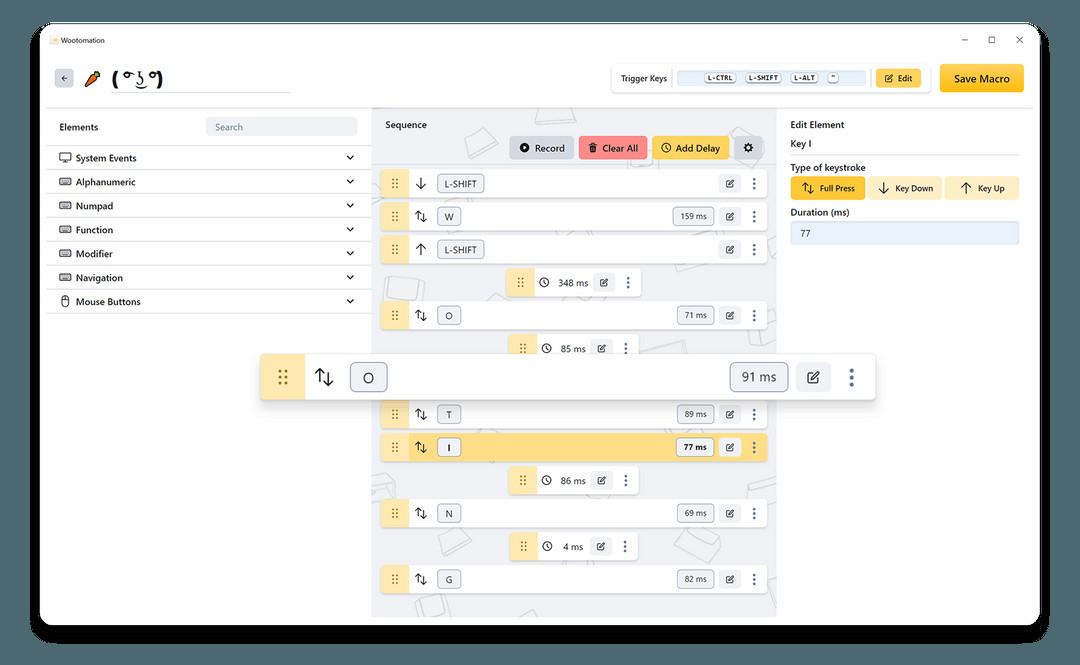1080x665 pixels.
Task: Open more options for W row
Action: (754, 216)
